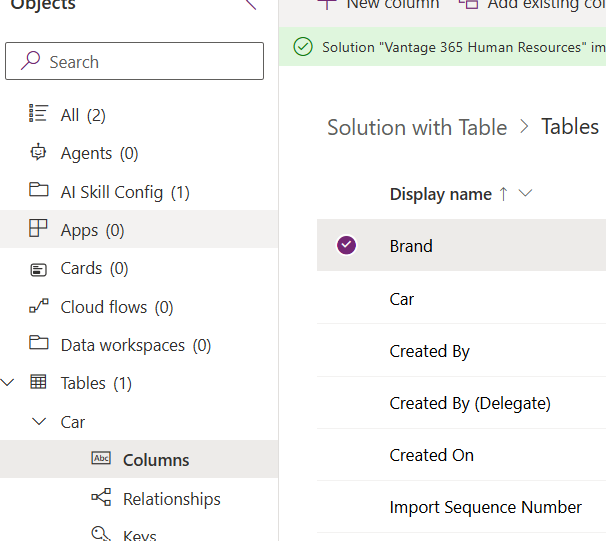Focus the Objects Search input field
Image resolution: width=606 pixels, height=541 pixels.
point(134,61)
